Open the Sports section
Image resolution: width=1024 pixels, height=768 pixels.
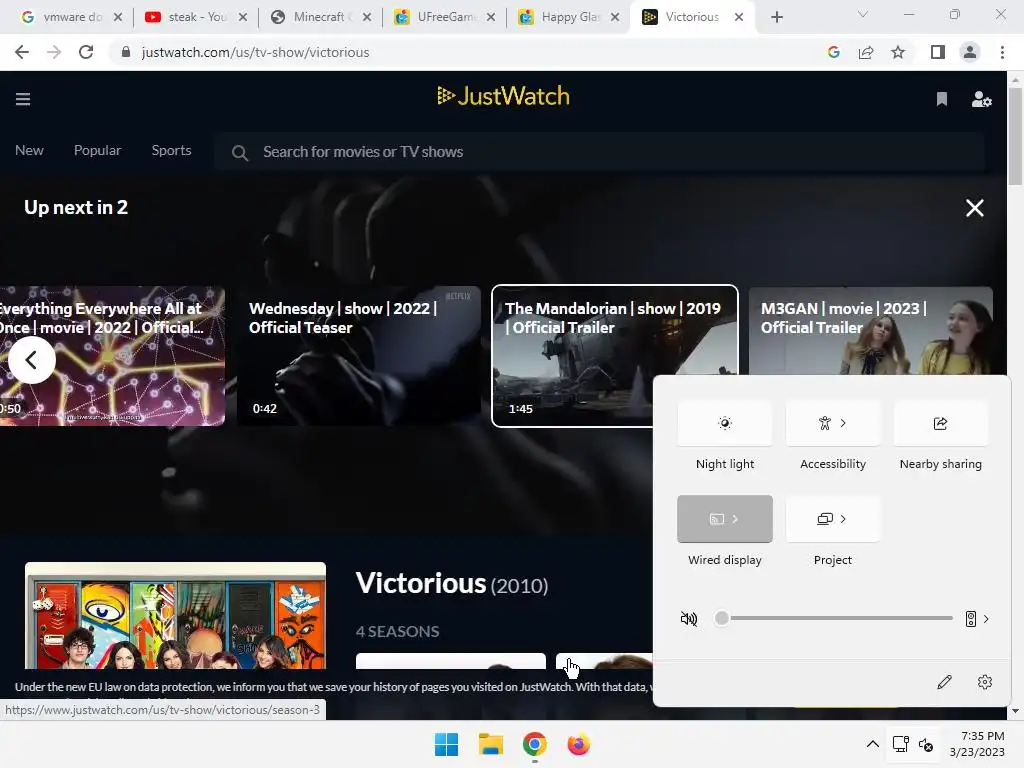[171, 150]
